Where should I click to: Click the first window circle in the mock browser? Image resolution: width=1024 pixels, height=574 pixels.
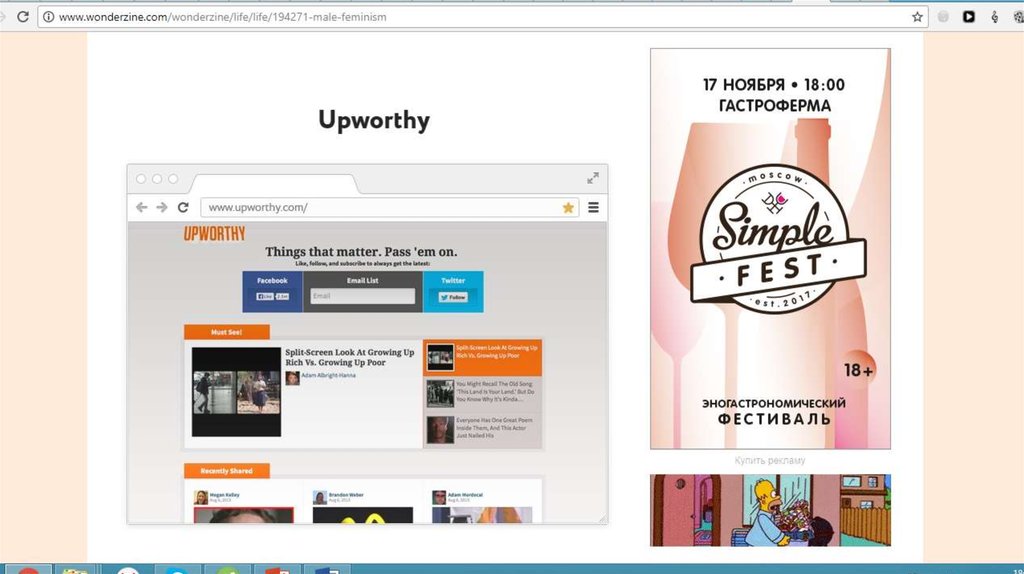[141, 178]
